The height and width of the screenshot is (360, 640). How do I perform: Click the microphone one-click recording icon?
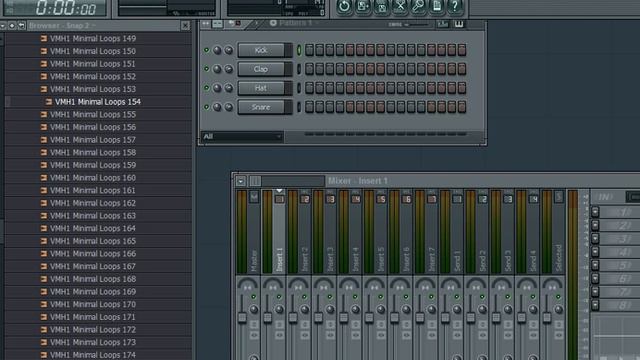[418, 6]
